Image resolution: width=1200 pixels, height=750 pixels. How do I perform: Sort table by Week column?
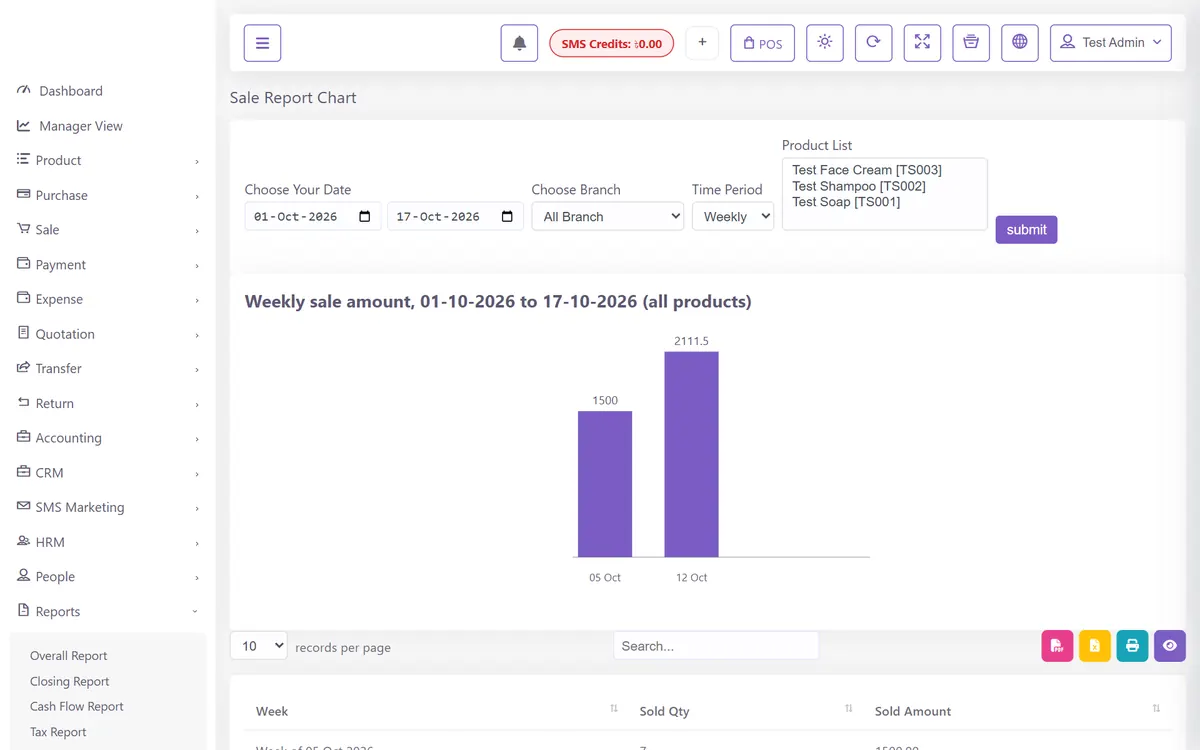[x=437, y=711]
